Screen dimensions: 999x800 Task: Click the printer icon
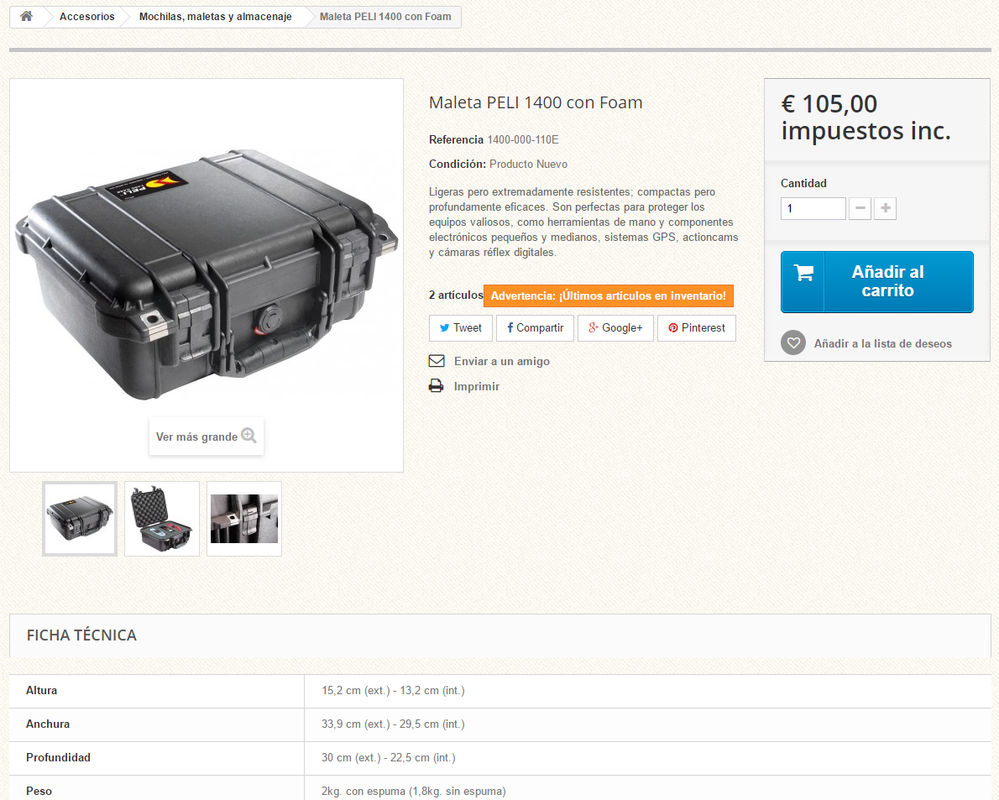pyautogui.click(x=436, y=386)
